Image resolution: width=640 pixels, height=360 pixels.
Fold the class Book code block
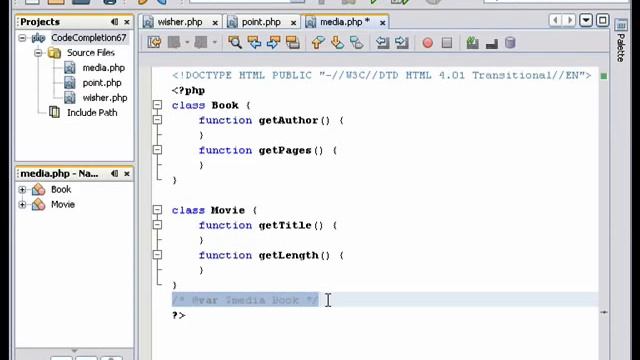point(157,105)
